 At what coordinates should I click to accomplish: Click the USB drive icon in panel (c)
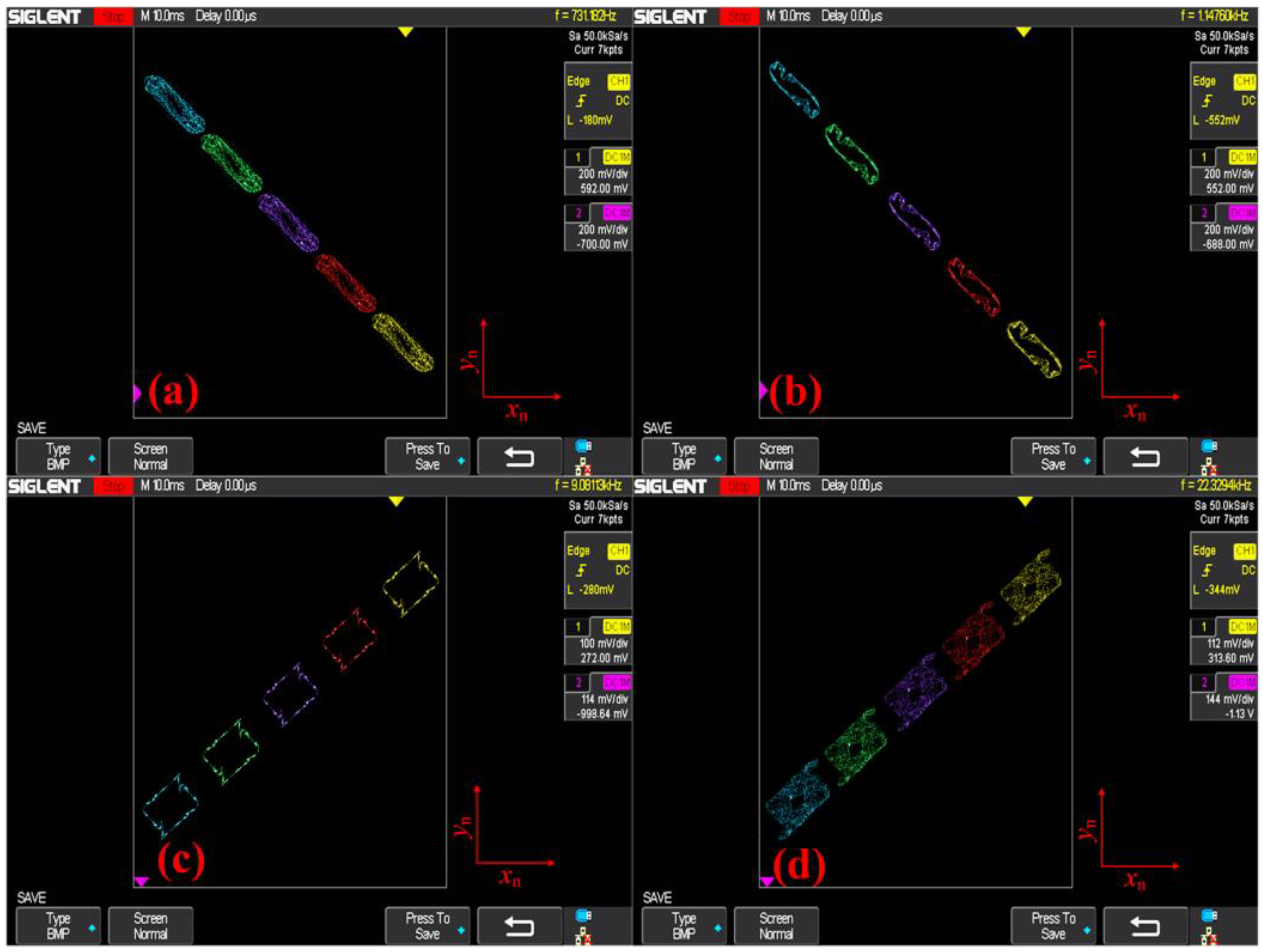coord(583,915)
